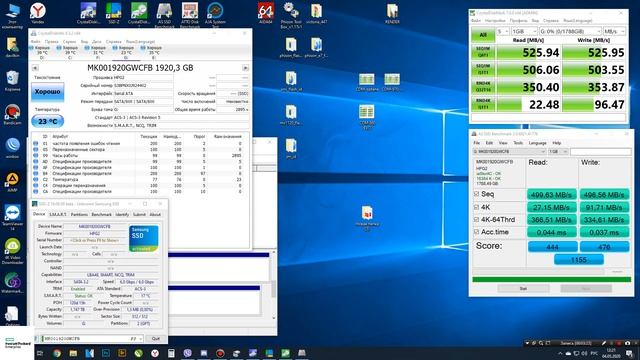
Task: Launch AS SSD Benchmark desktop shortcut
Action: click(164, 14)
